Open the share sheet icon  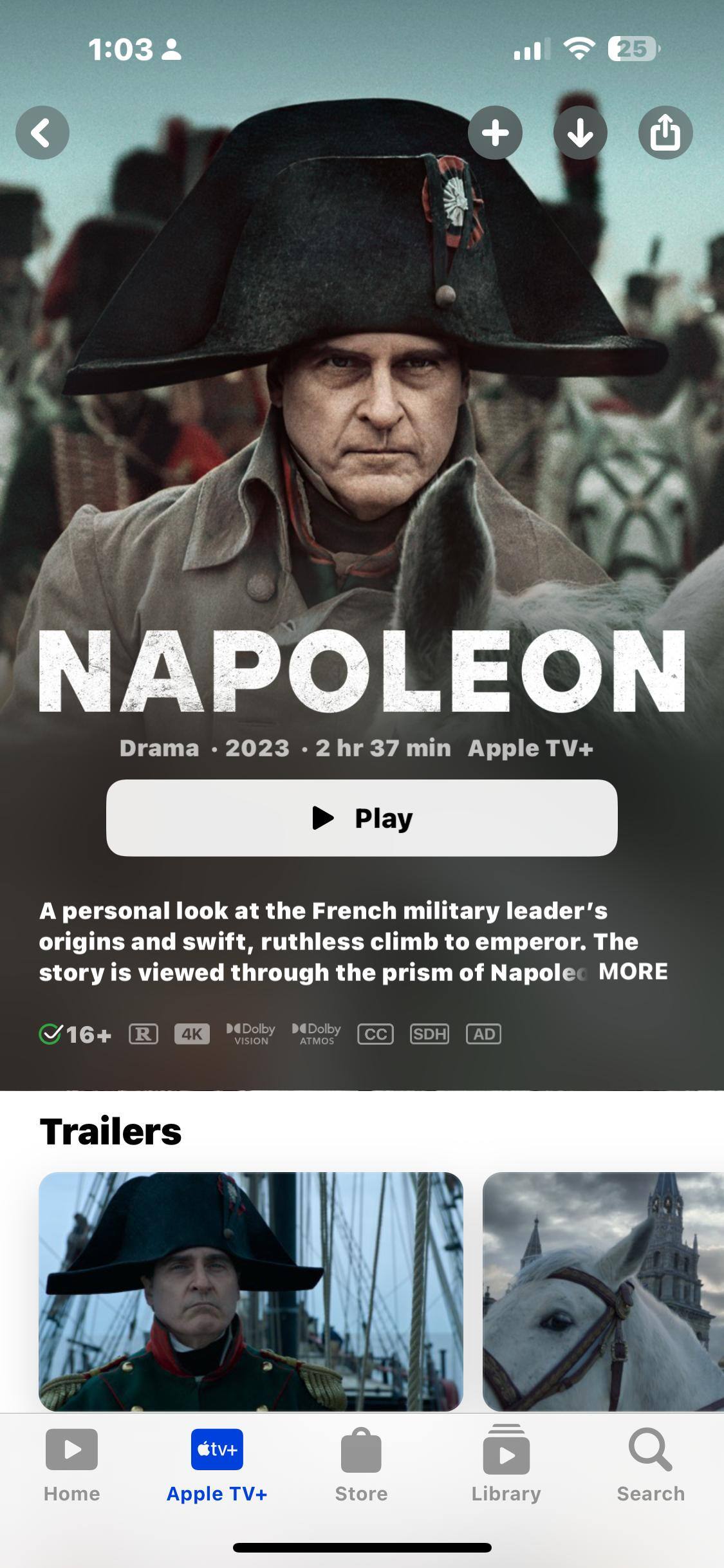(665, 133)
